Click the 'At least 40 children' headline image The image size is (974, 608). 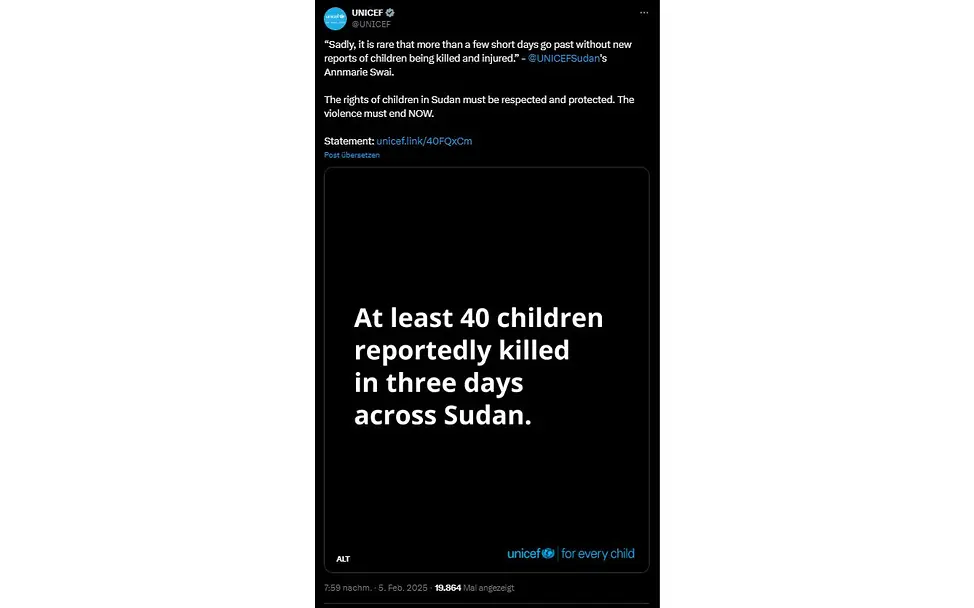click(x=477, y=317)
